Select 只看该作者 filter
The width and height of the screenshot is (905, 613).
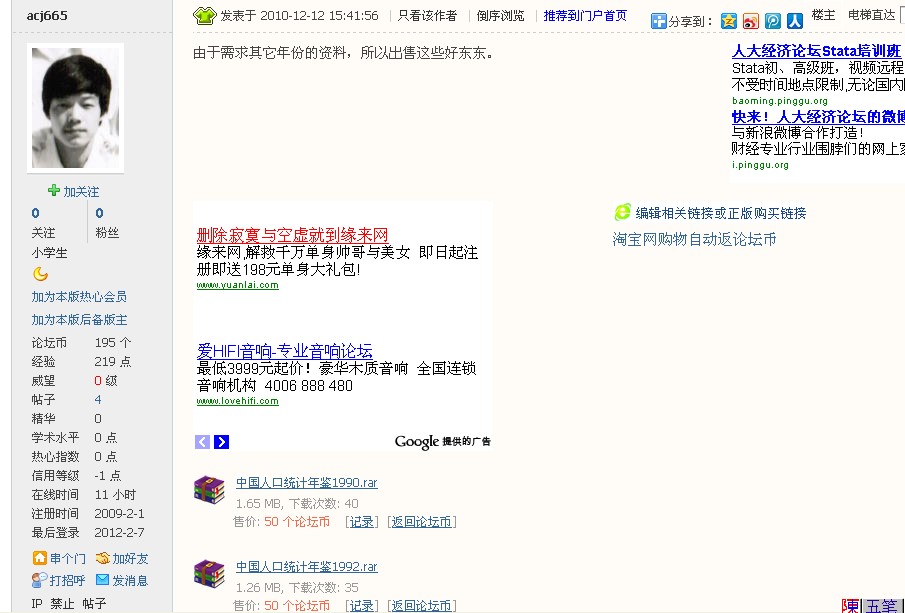(427, 16)
